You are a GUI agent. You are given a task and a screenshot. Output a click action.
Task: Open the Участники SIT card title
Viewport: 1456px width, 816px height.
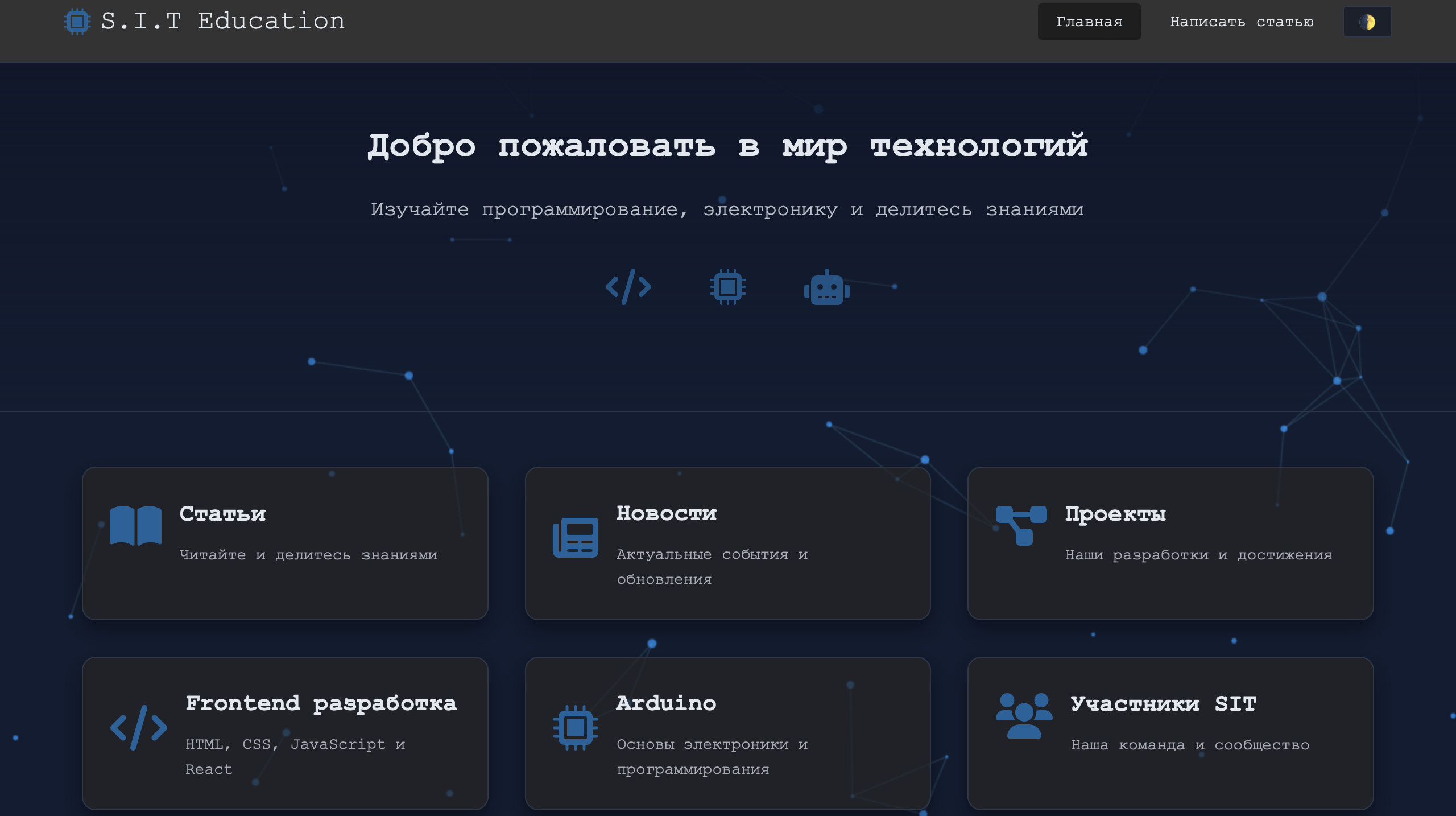click(1164, 704)
